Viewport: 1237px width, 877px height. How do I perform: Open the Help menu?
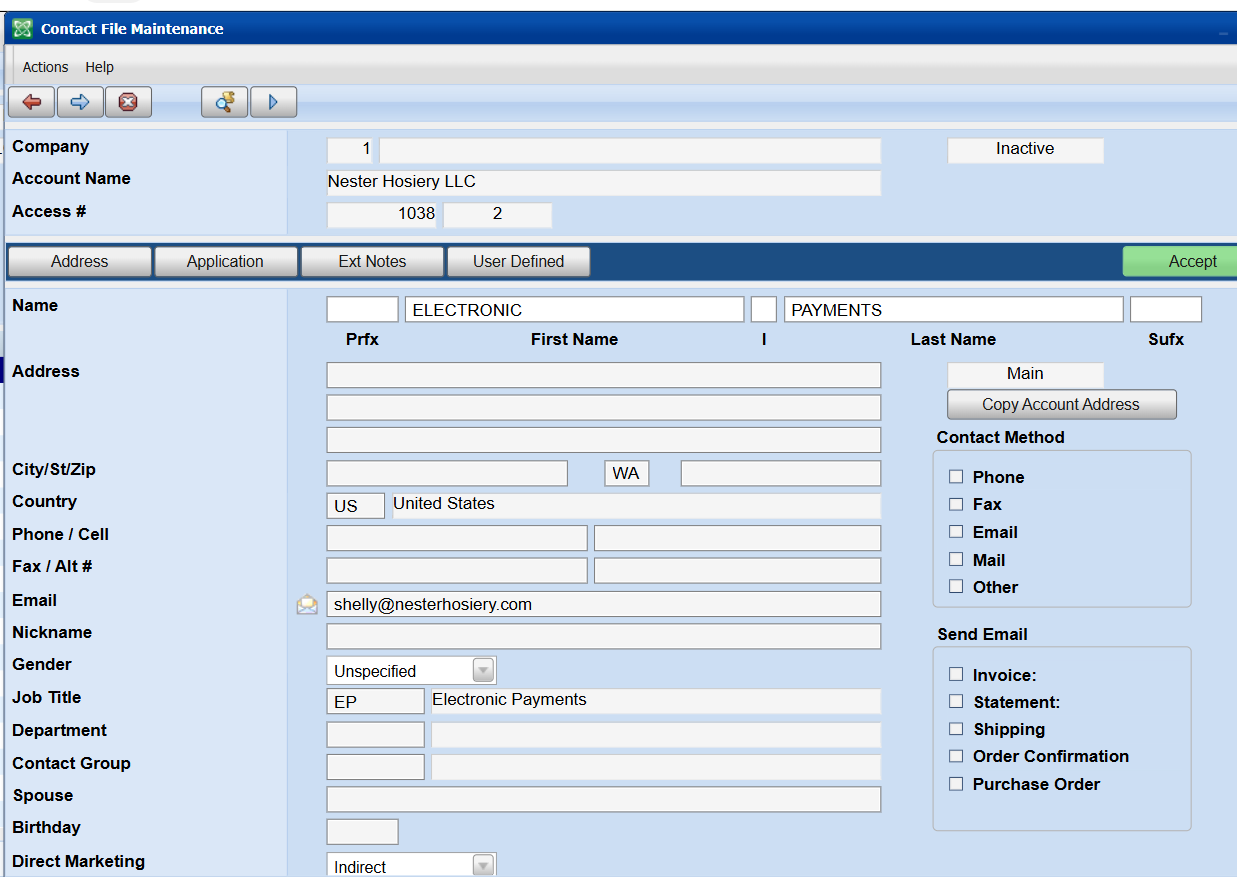[x=99, y=67]
